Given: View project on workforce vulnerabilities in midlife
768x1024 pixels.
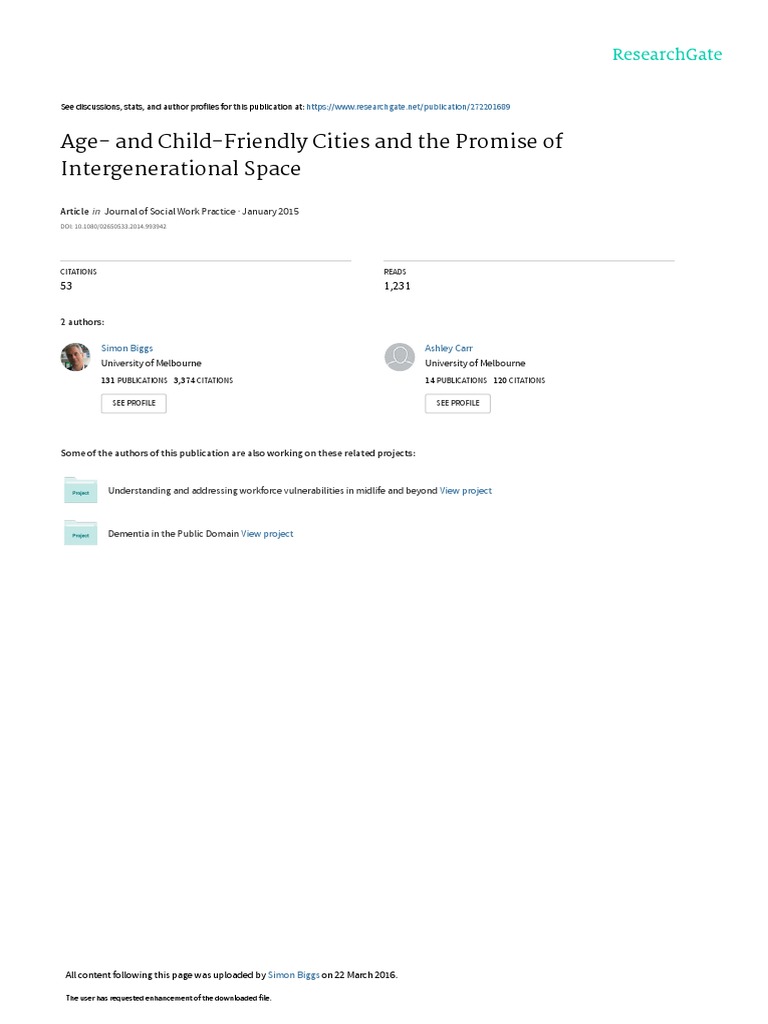Looking at the screenshot, I should 466,491.
